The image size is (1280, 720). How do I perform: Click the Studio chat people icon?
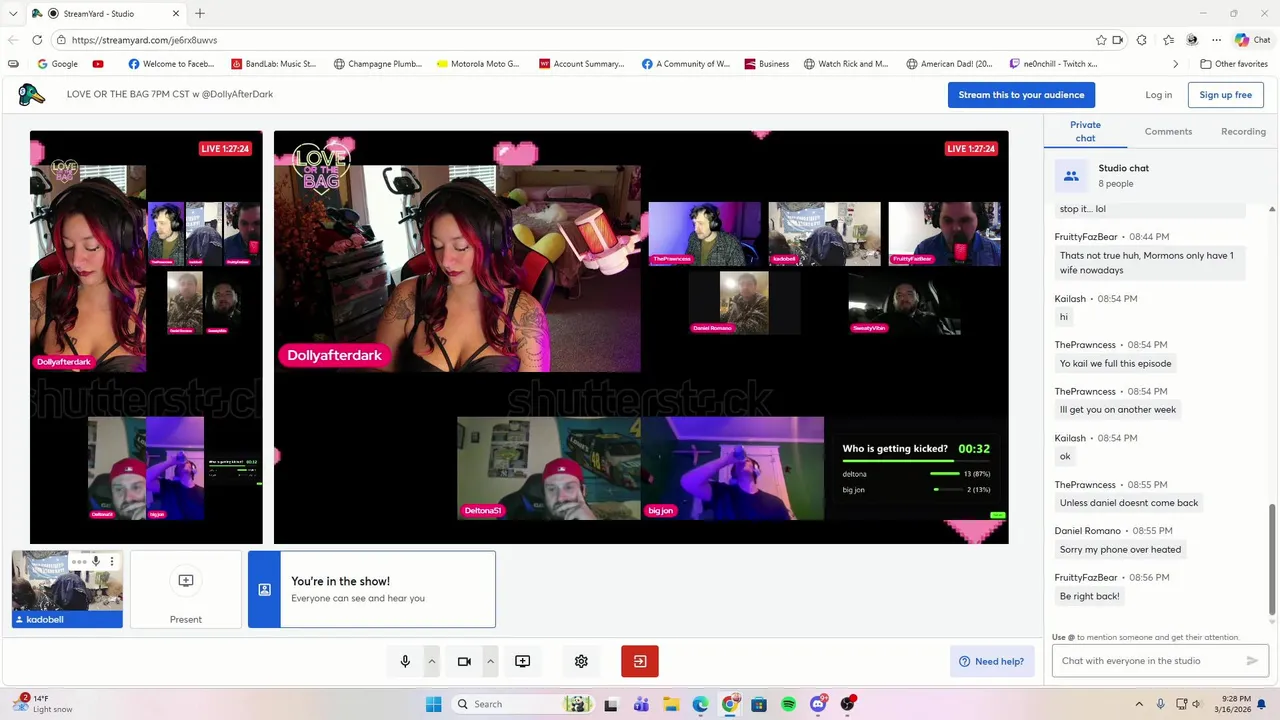click(x=1071, y=176)
